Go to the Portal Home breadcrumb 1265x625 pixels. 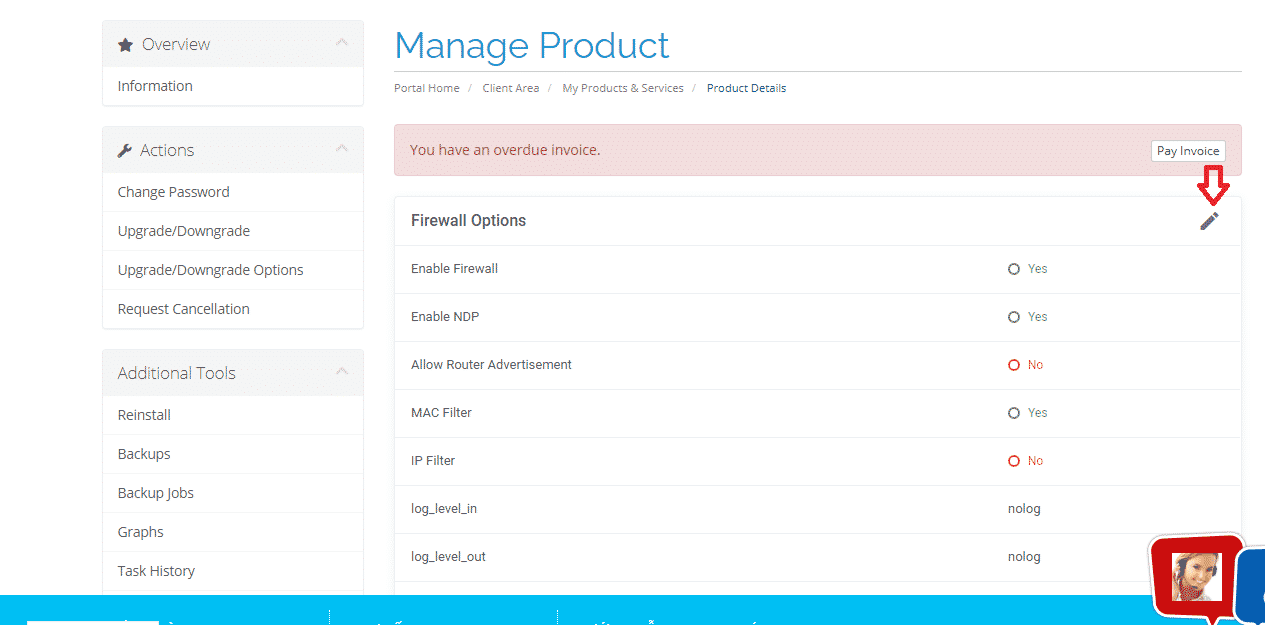pos(426,88)
